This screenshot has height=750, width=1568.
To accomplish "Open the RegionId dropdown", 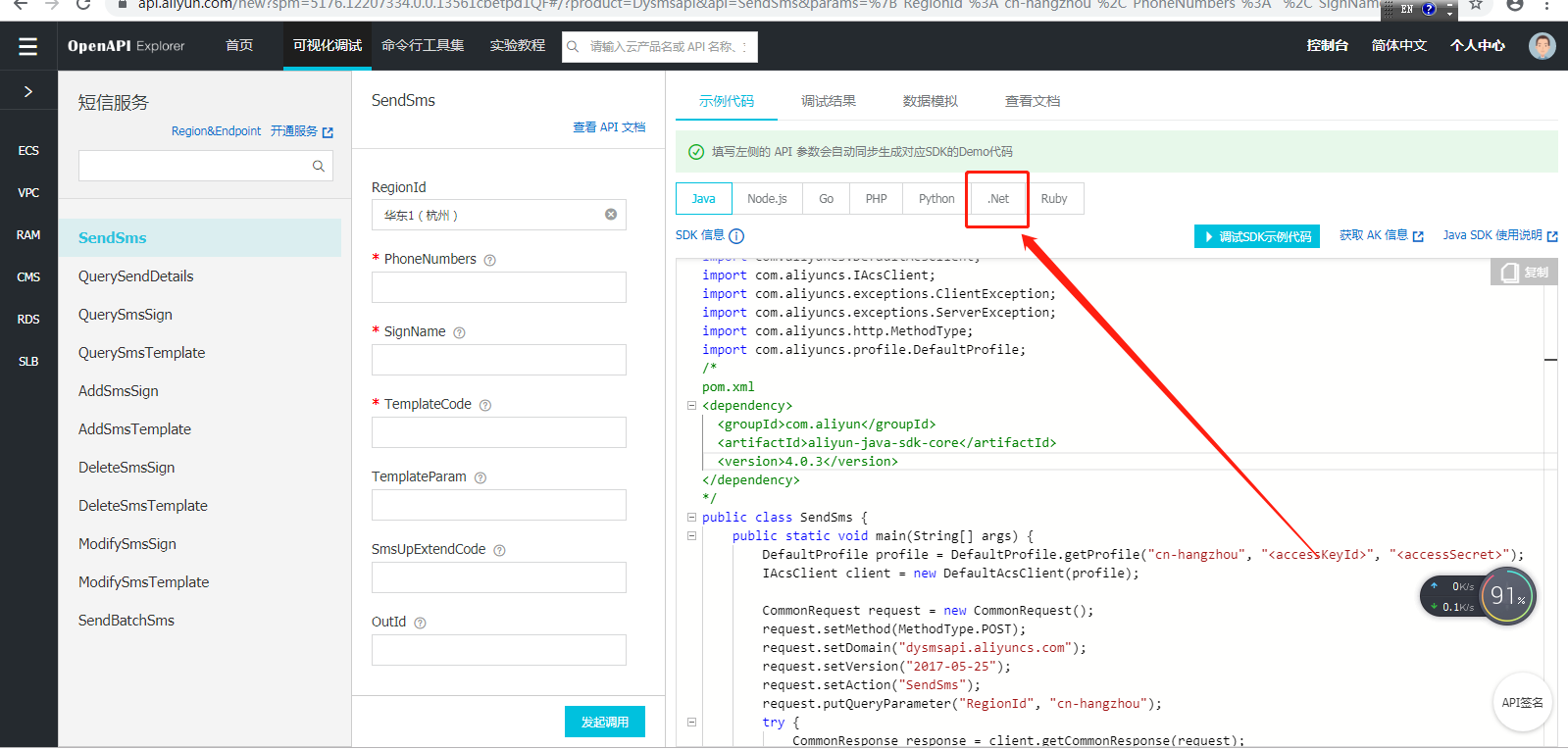I will pyautogui.click(x=490, y=215).
